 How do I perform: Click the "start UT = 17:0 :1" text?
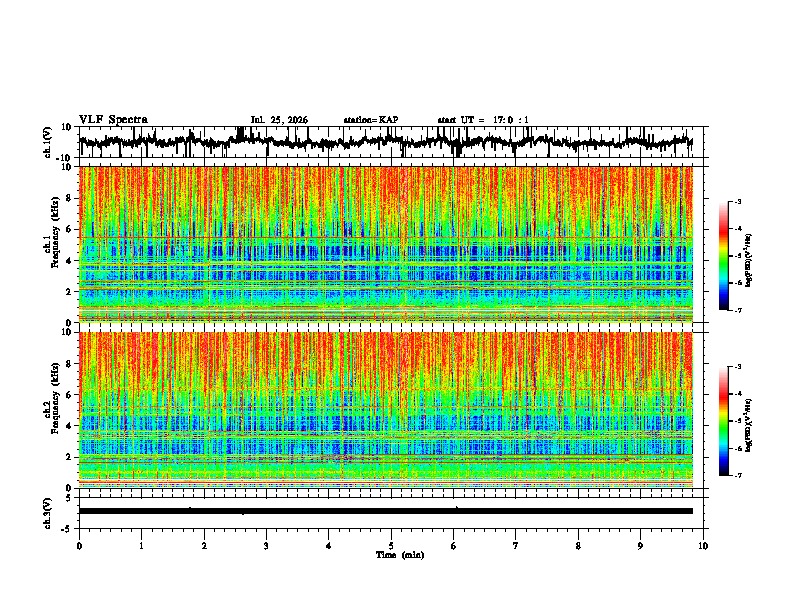[x=483, y=120]
